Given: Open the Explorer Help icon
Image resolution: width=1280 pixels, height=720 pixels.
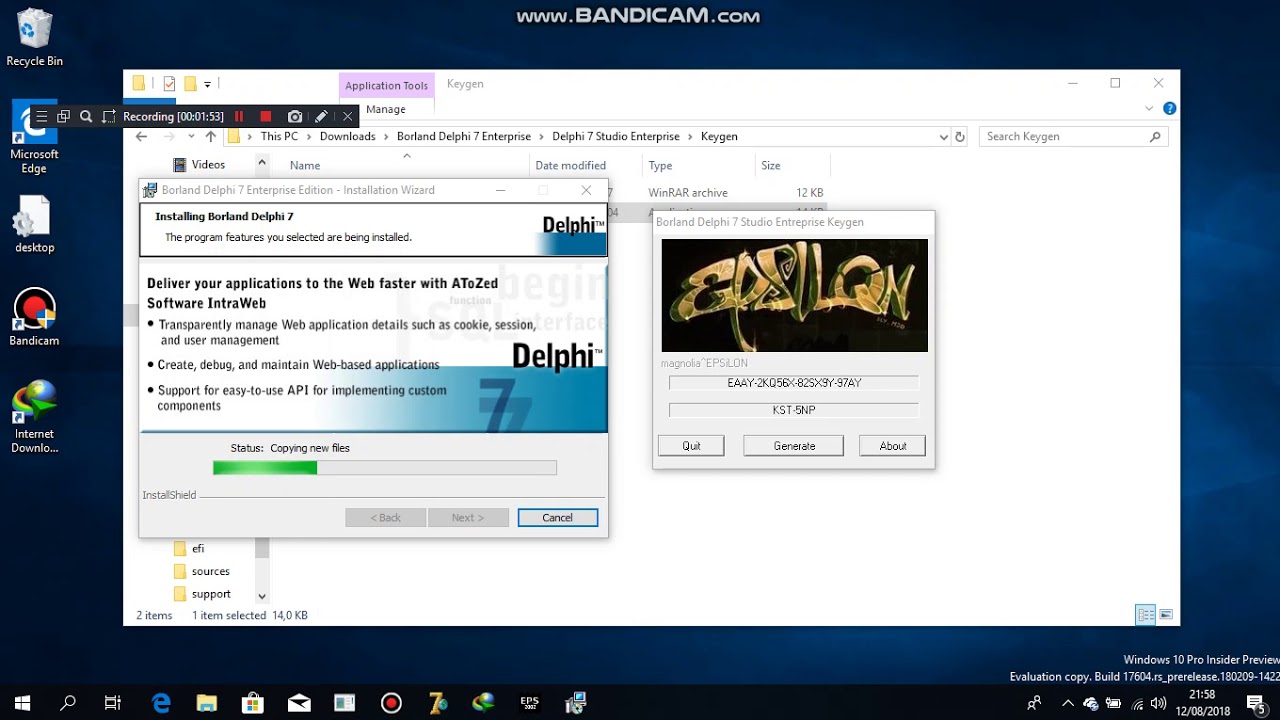Looking at the screenshot, I should [1169, 108].
